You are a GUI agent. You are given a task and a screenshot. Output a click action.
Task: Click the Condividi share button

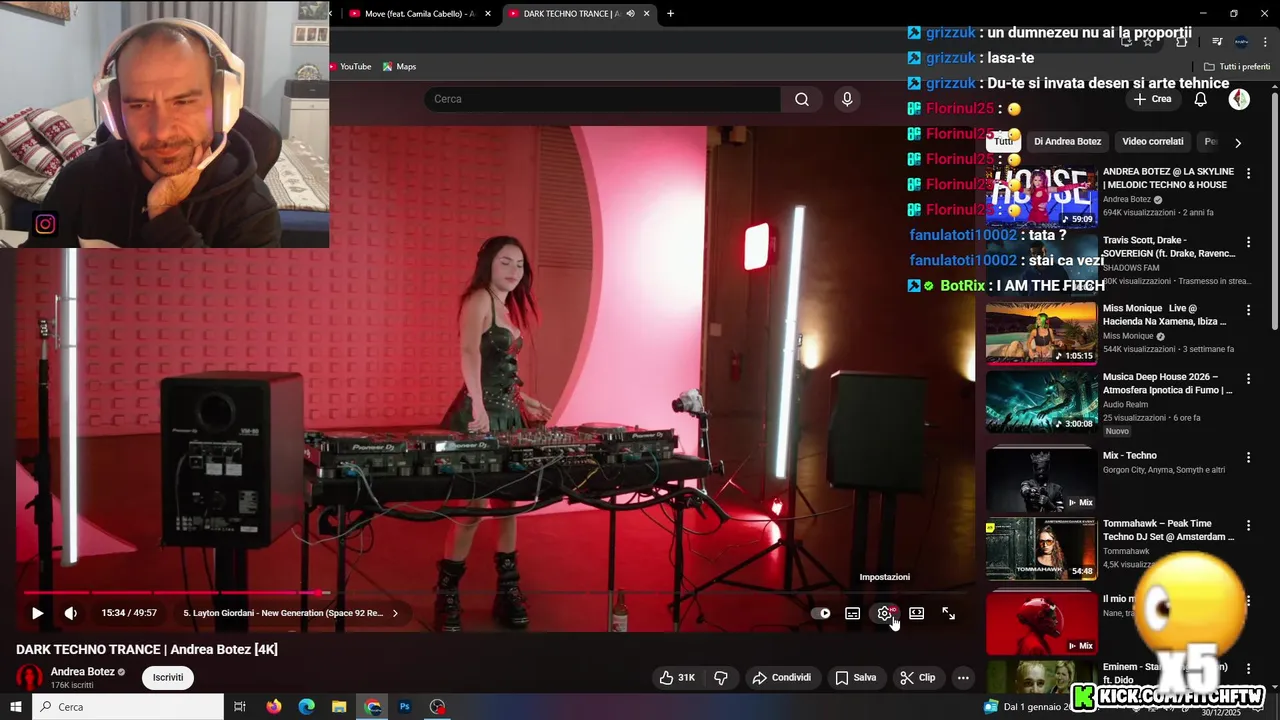coord(782,677)
